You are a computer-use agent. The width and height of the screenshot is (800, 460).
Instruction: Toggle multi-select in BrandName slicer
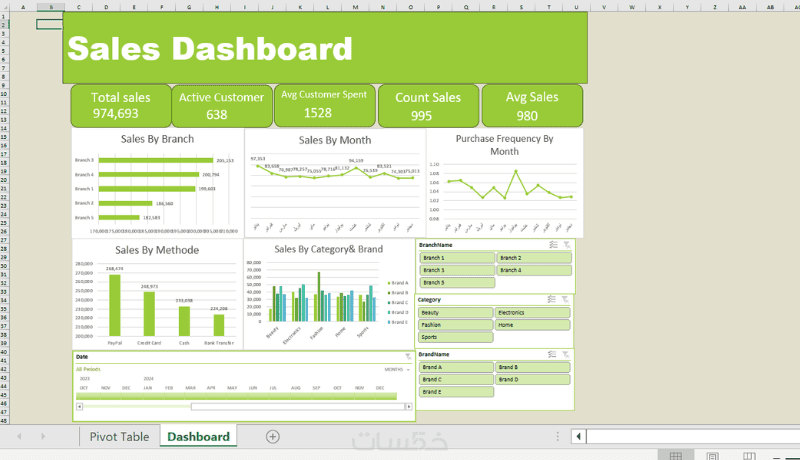click(552, 354)
